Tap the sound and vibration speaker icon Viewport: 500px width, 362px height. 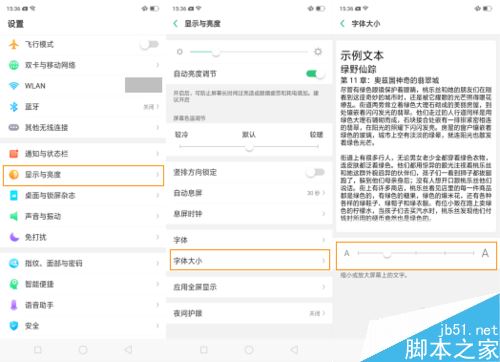pyautogui.click(x=14, y=216)
